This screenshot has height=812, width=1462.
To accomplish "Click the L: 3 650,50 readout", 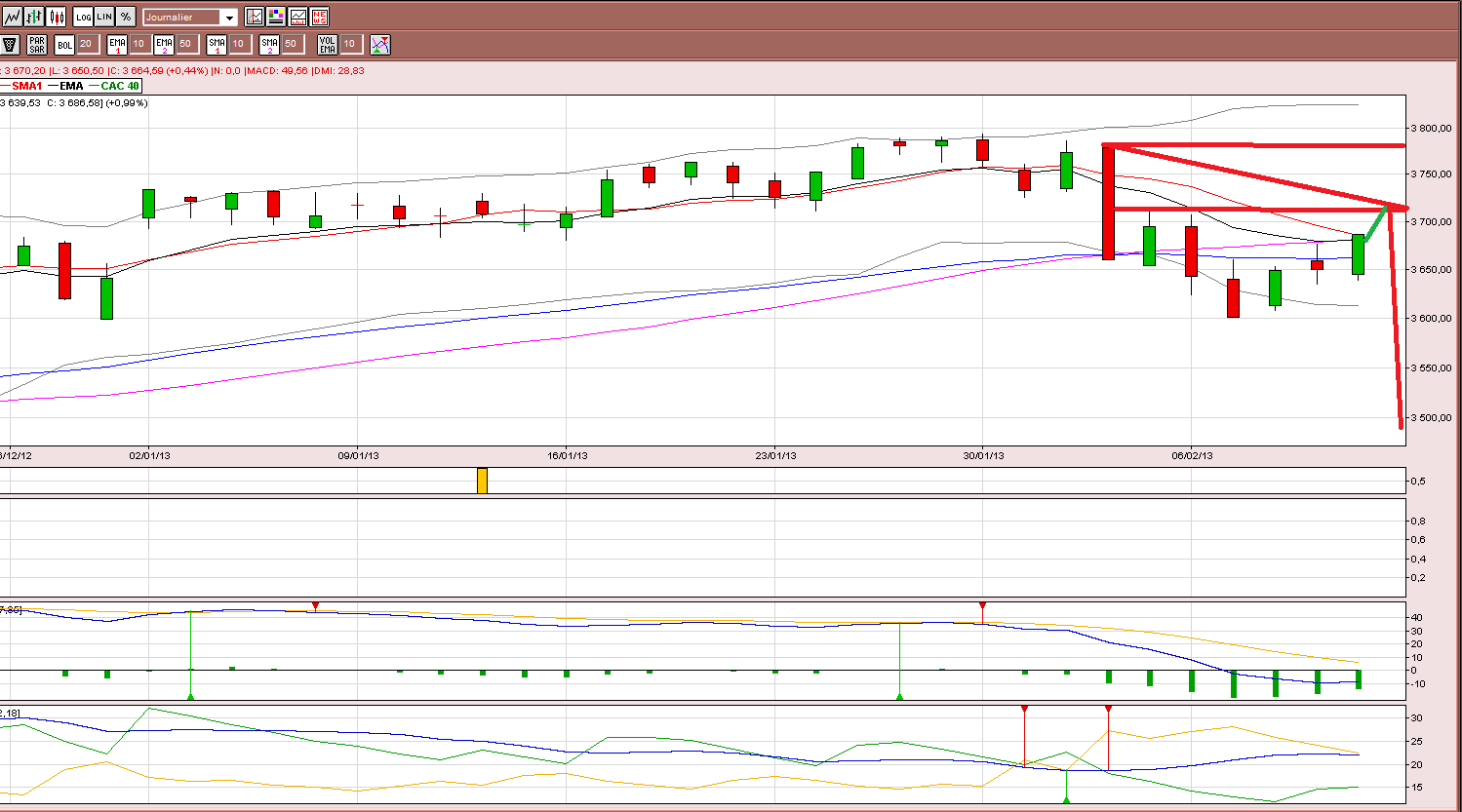I will click(x=76, y=70).
